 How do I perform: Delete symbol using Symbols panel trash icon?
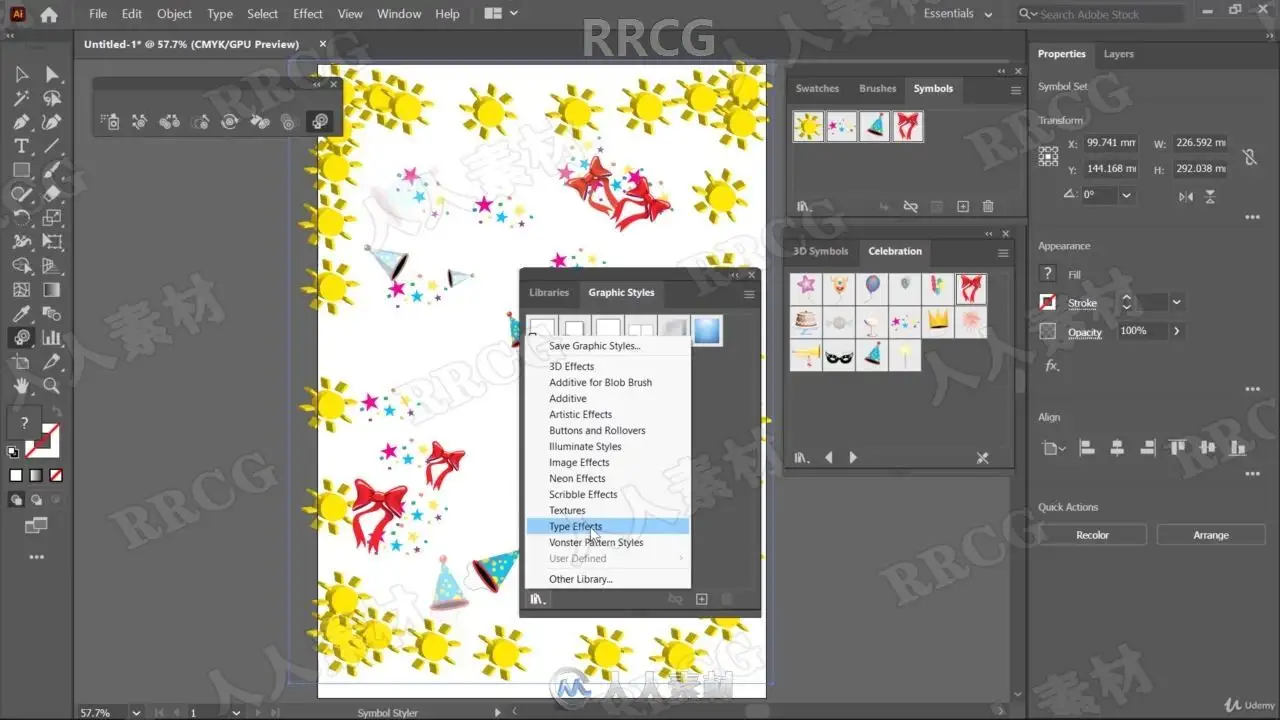click(x=988, y=206)
